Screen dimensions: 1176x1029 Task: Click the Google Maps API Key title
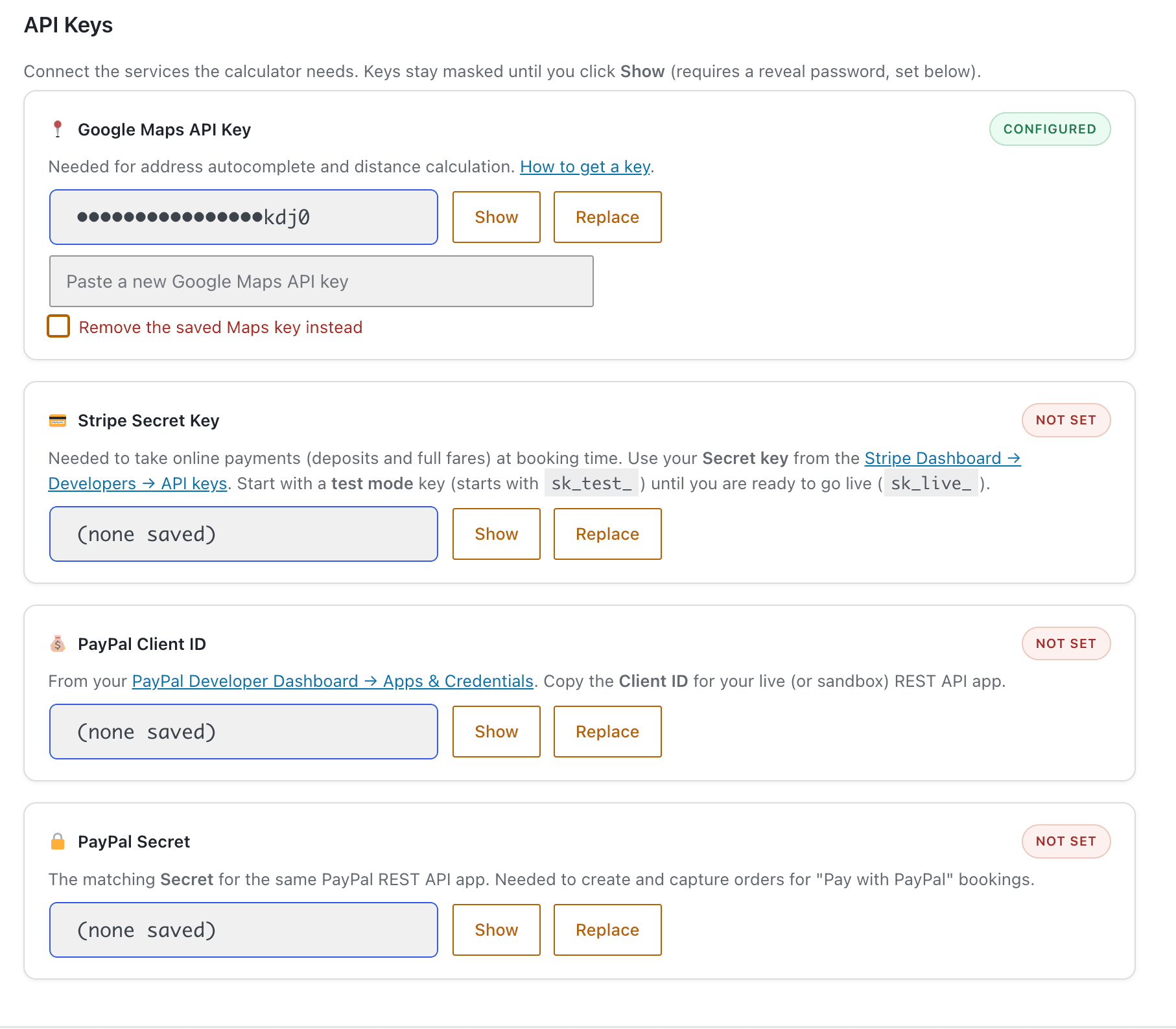click(x=164, y=130)
